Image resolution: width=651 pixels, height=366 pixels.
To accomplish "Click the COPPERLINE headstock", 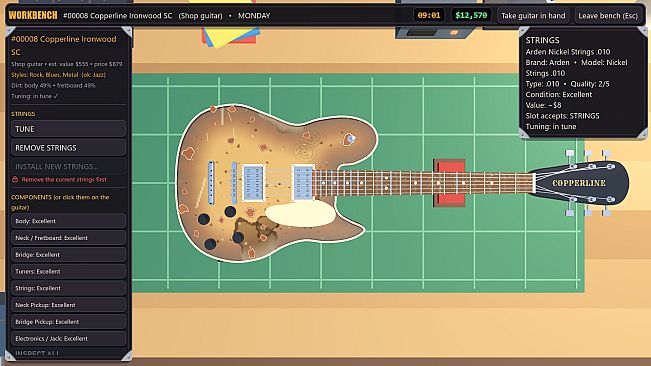I will pyautogui.click(x=579, y=183).
